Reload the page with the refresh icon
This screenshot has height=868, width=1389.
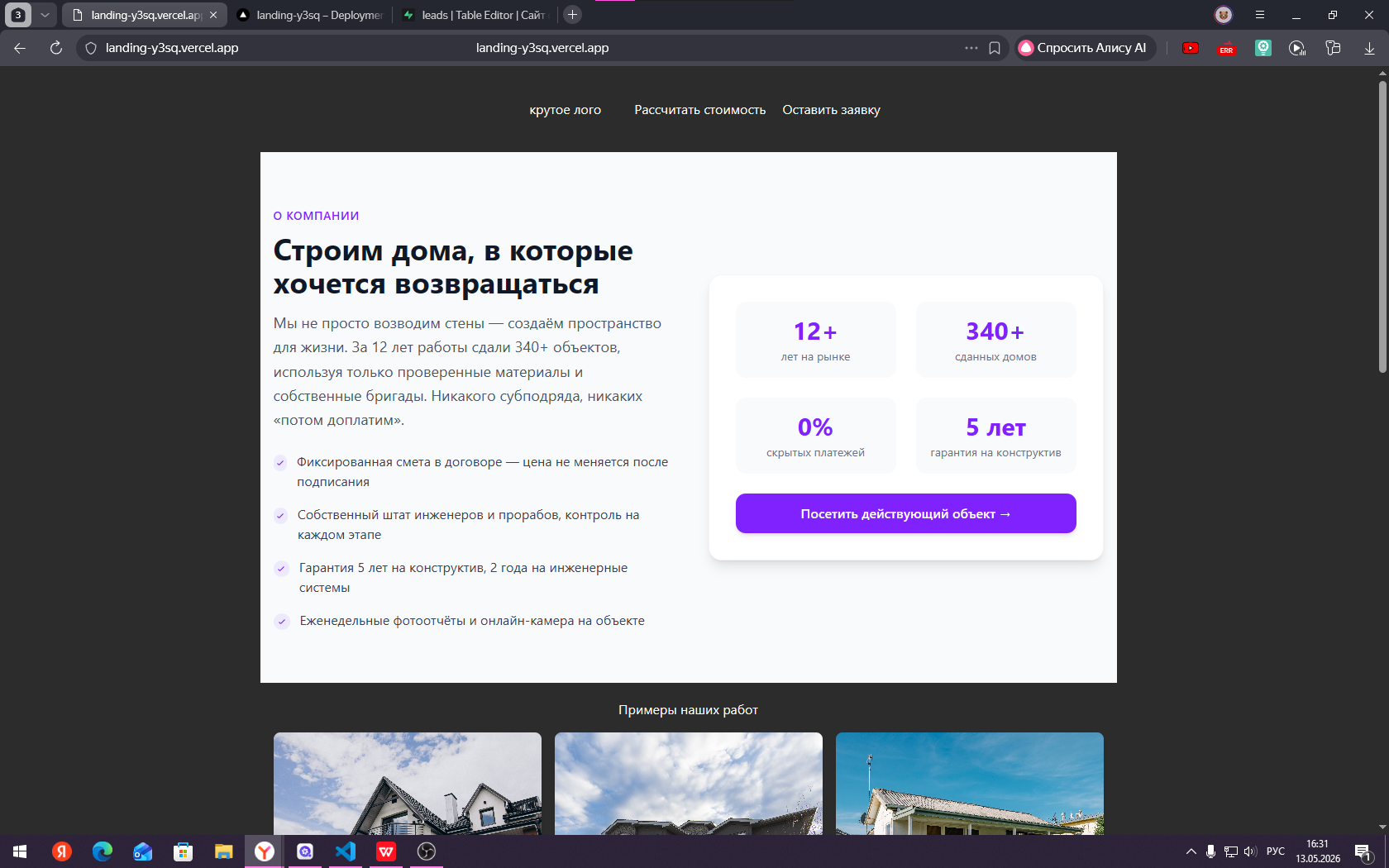pos(55,48)
